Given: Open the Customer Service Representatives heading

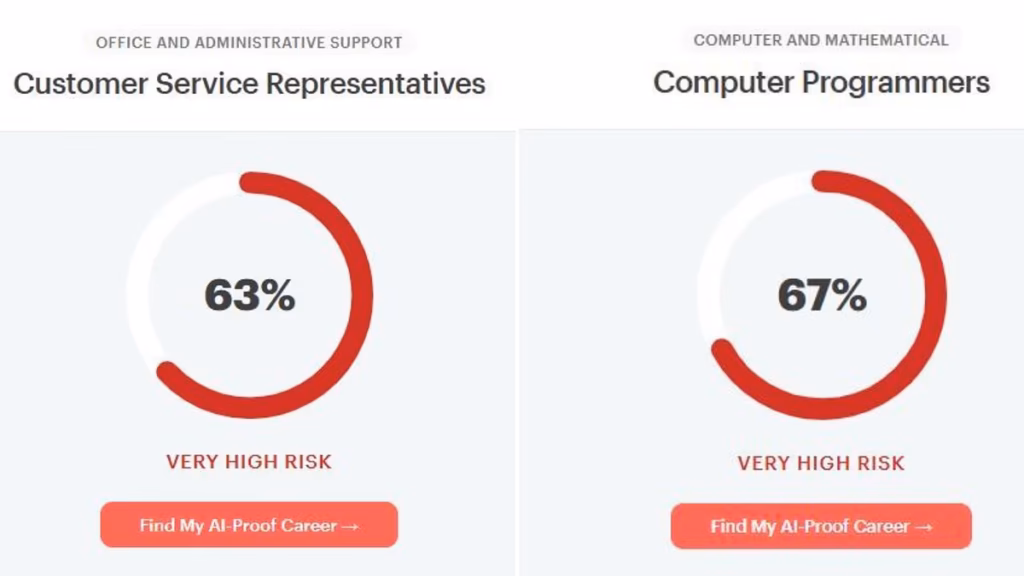Looking at the screenshot, I should pos(249,84).
